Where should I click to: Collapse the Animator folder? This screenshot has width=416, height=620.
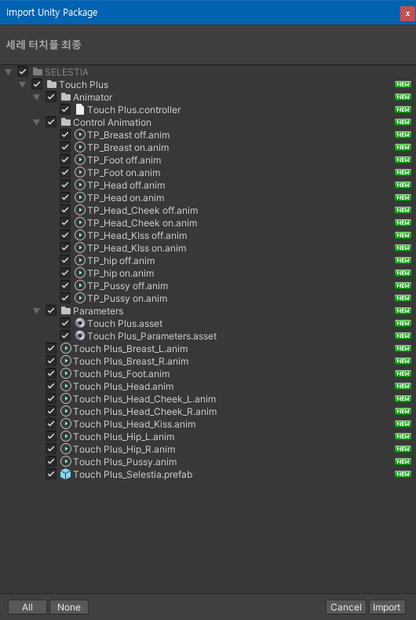(x=37, y=97)
